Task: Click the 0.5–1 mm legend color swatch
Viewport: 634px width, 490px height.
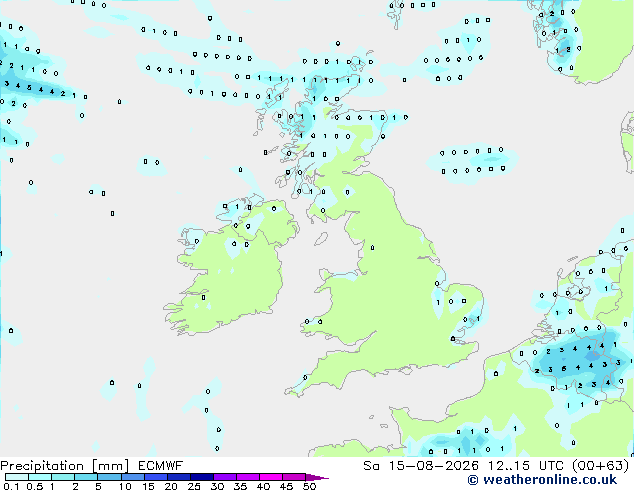Action: (40, 477)
